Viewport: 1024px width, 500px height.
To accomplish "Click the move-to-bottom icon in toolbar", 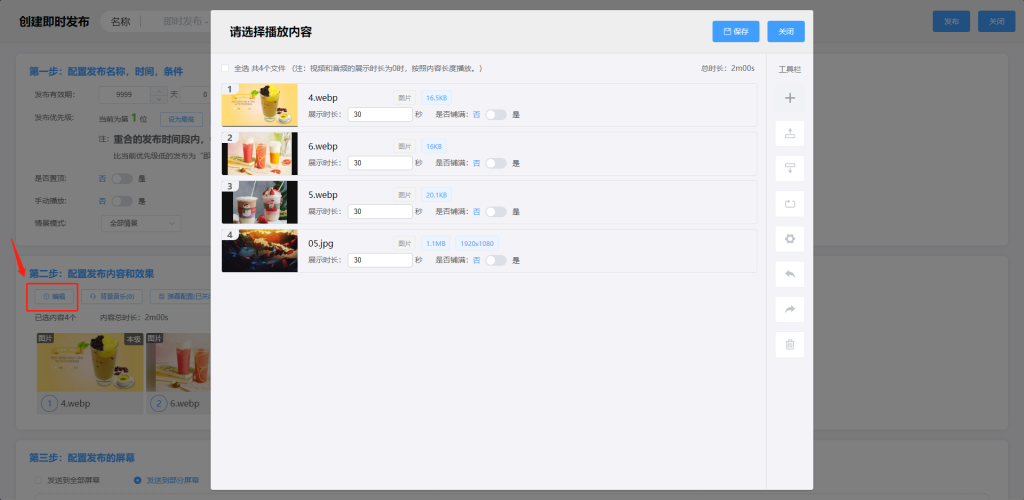I will point(790,168).
